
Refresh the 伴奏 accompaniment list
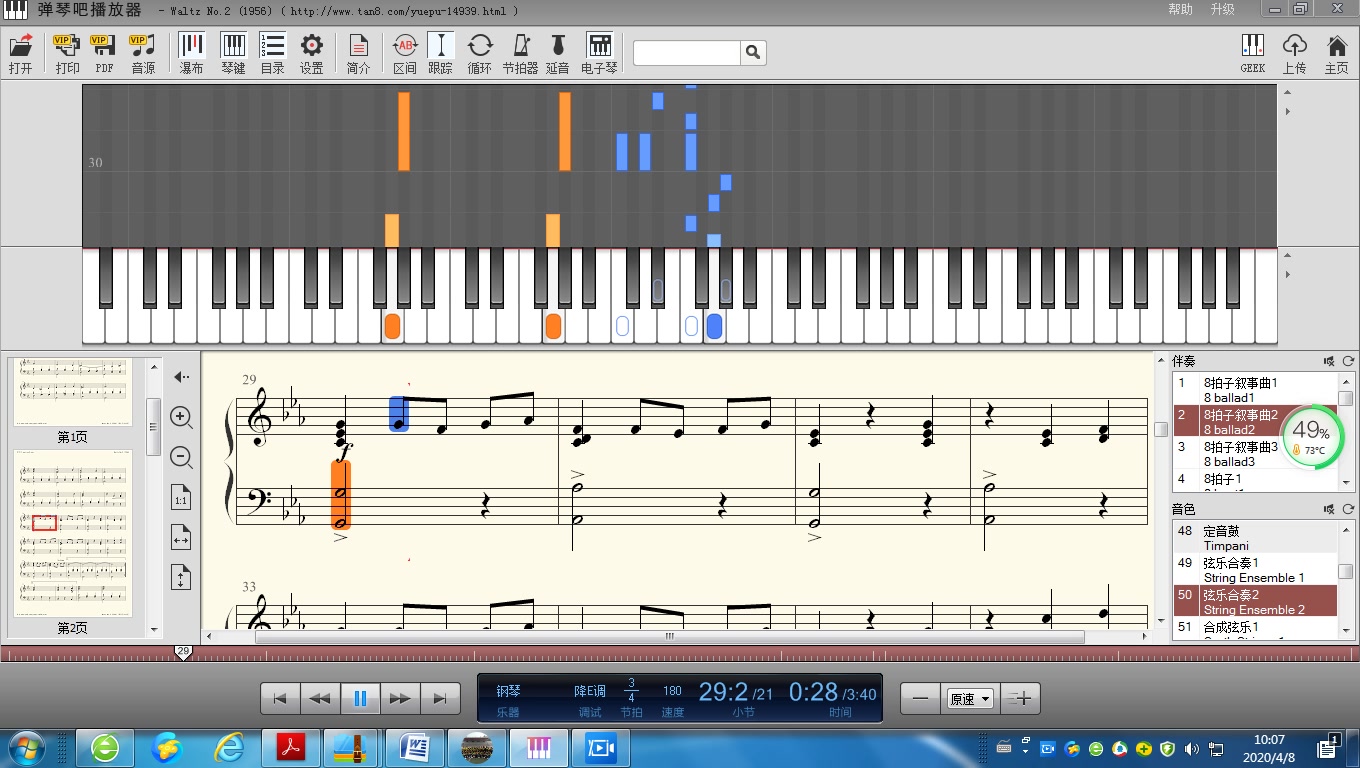click(x=1348, y=361)
